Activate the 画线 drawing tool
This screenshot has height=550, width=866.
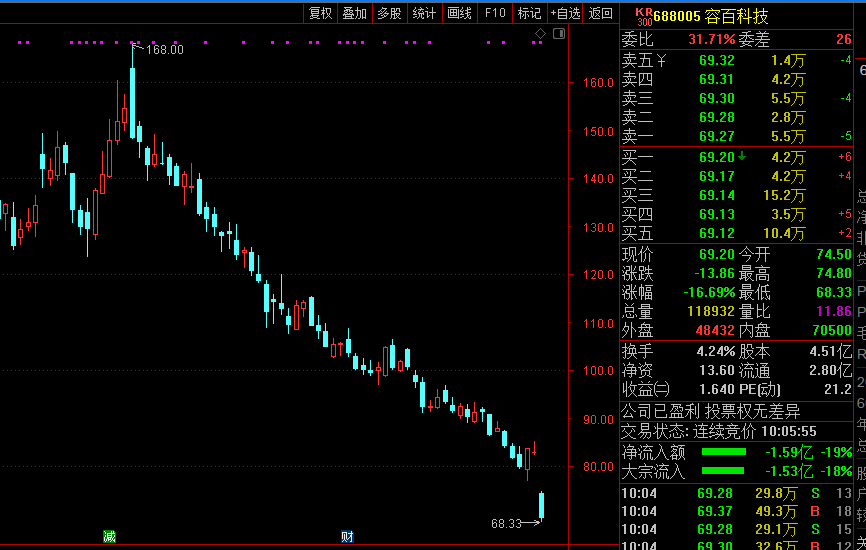tap(460, 13)
